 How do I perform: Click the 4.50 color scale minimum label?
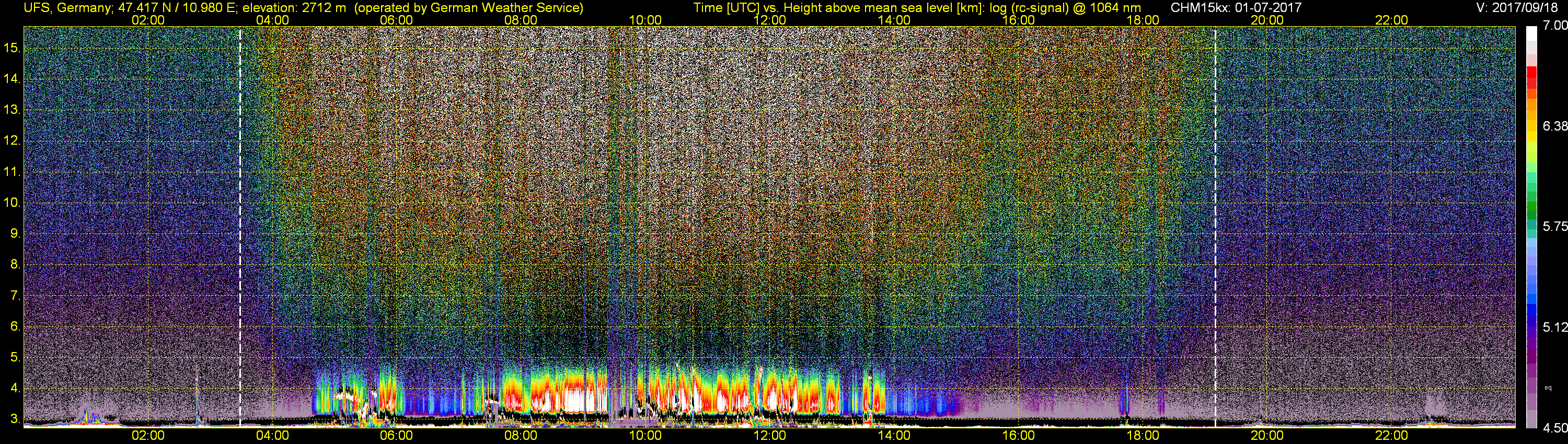pos(1555,428)
